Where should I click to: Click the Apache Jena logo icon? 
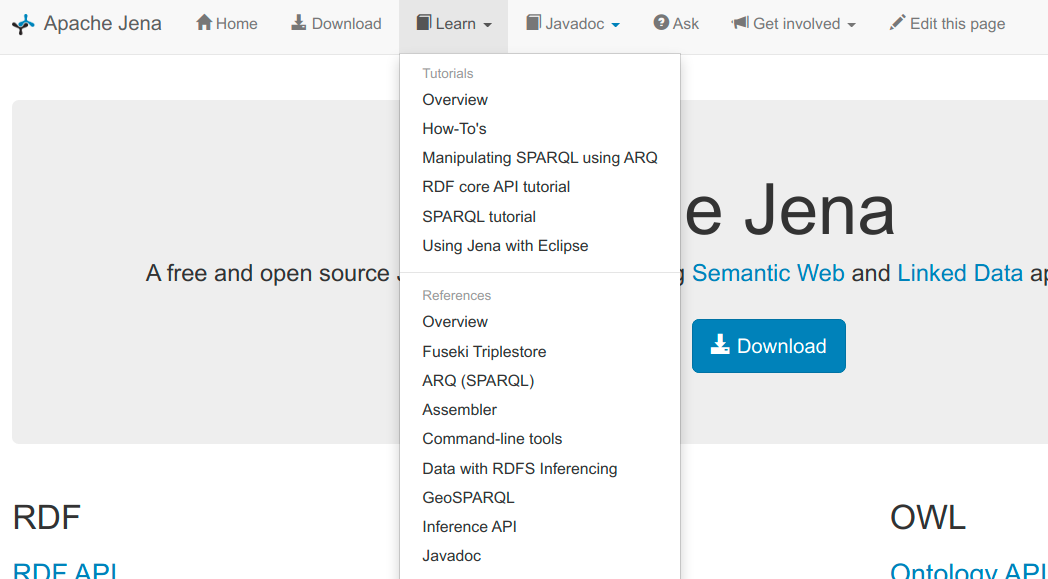(x=23, y=25)
